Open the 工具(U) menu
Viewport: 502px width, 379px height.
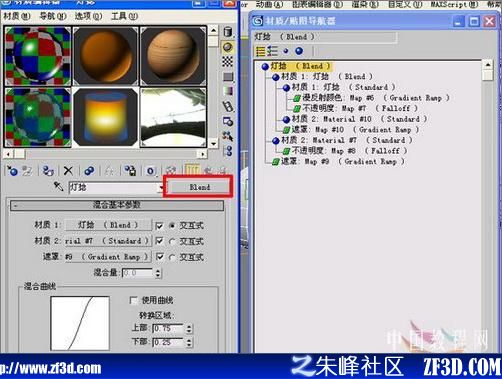[x=124, y=16]
